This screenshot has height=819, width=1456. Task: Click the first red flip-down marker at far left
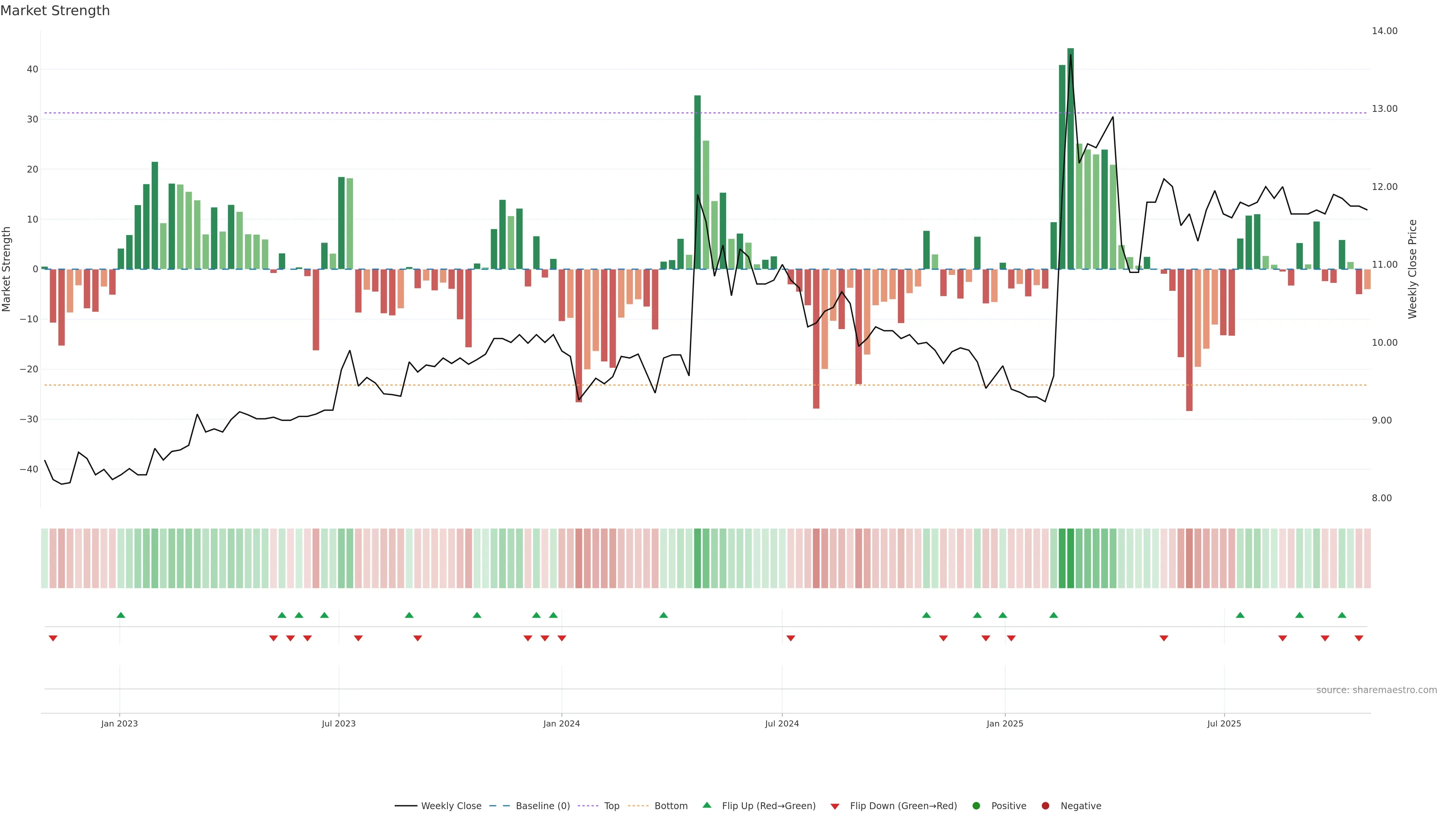click(53, 638)
